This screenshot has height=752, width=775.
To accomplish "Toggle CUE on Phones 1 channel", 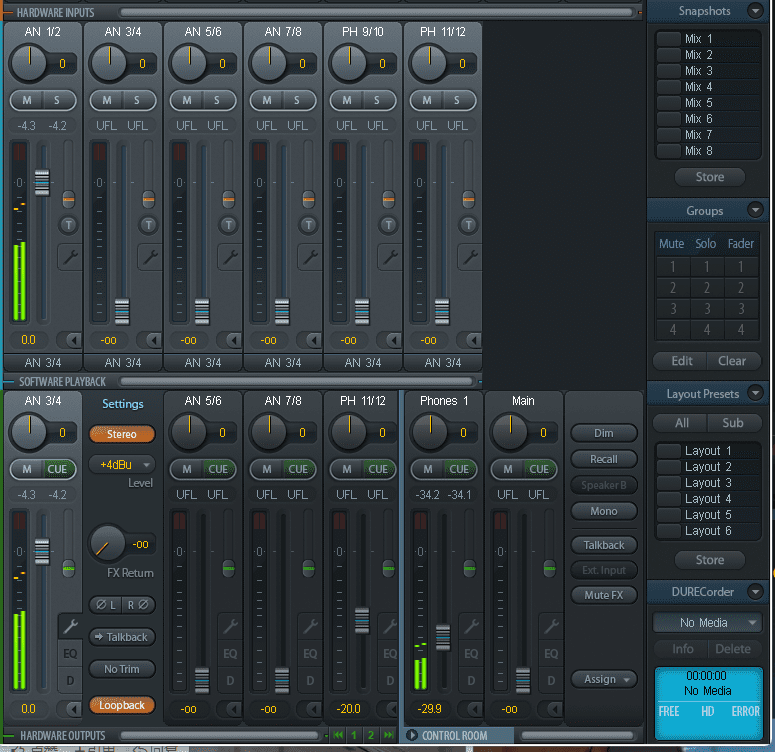I will coord(459,469).
